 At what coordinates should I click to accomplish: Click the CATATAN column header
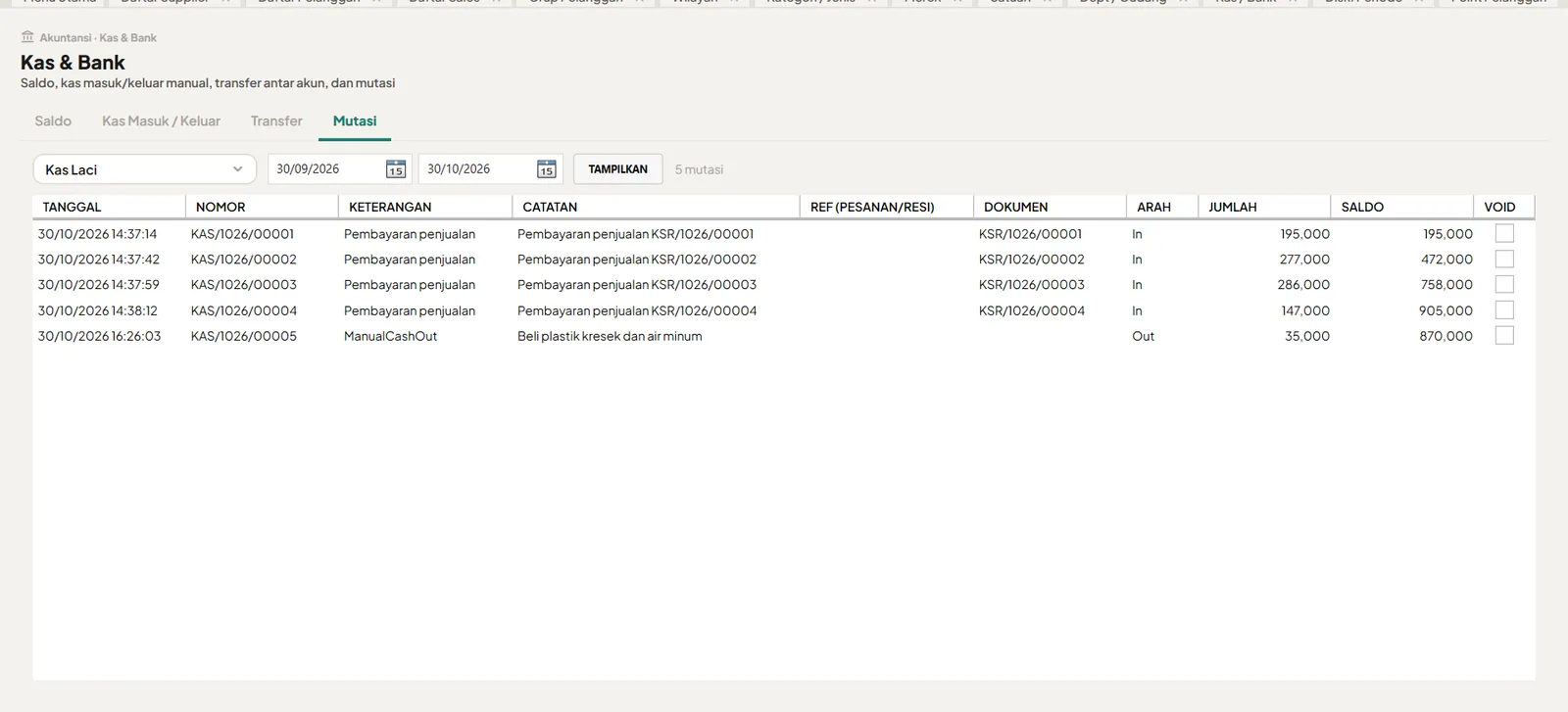pos(656,207)
